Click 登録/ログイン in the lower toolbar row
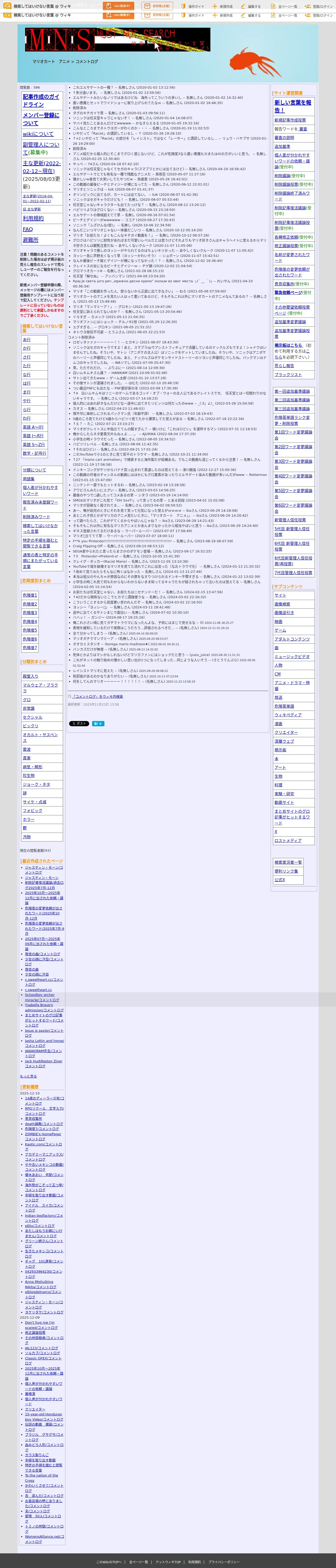Screen dimensions: 336x1568 [x=319, y=15]
